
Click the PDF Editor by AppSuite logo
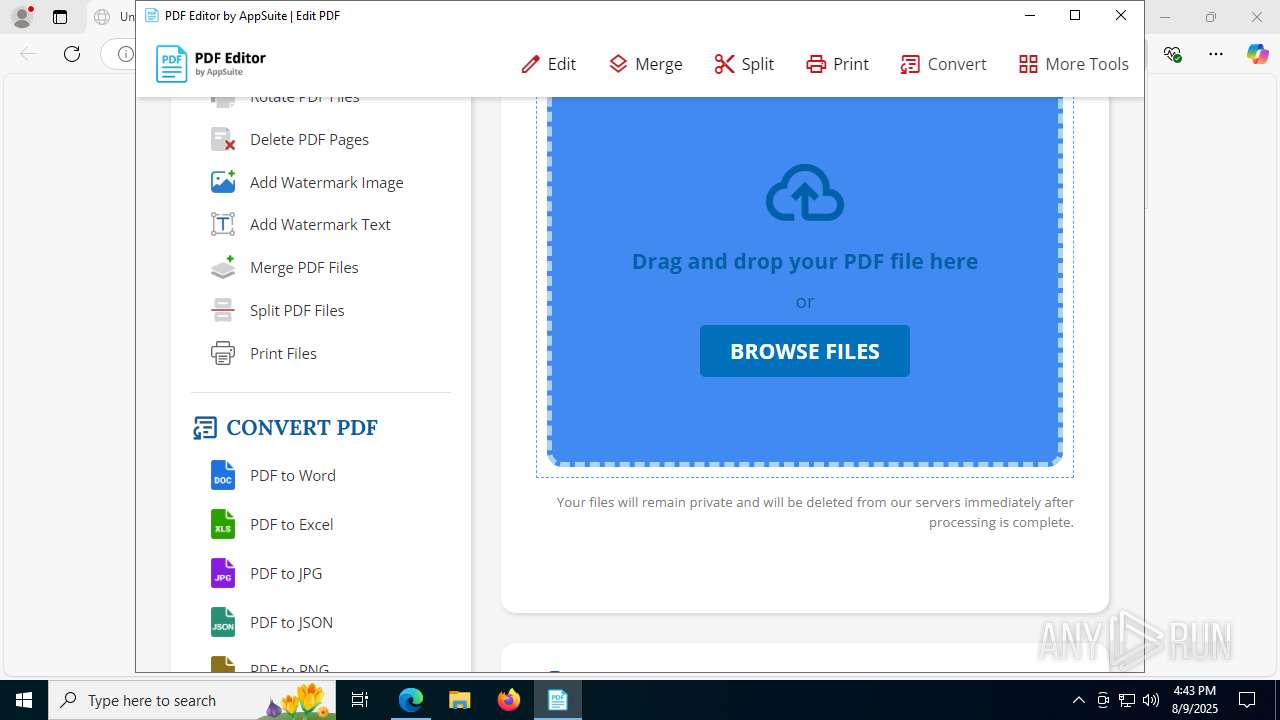click(x=211, y=64)
